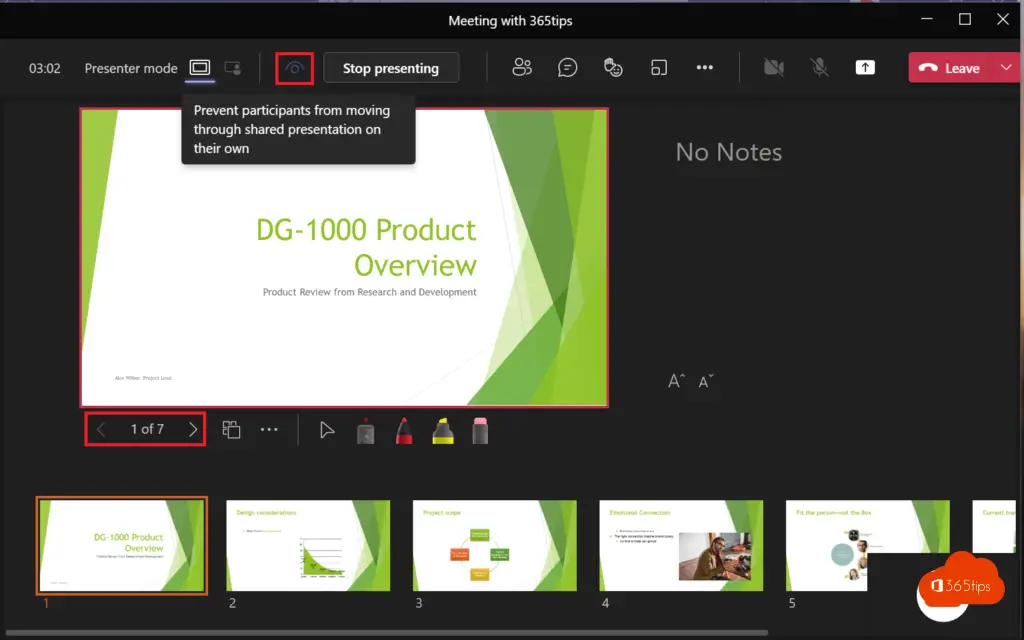Select the cursor pointer tool

[x=327, y=430]
